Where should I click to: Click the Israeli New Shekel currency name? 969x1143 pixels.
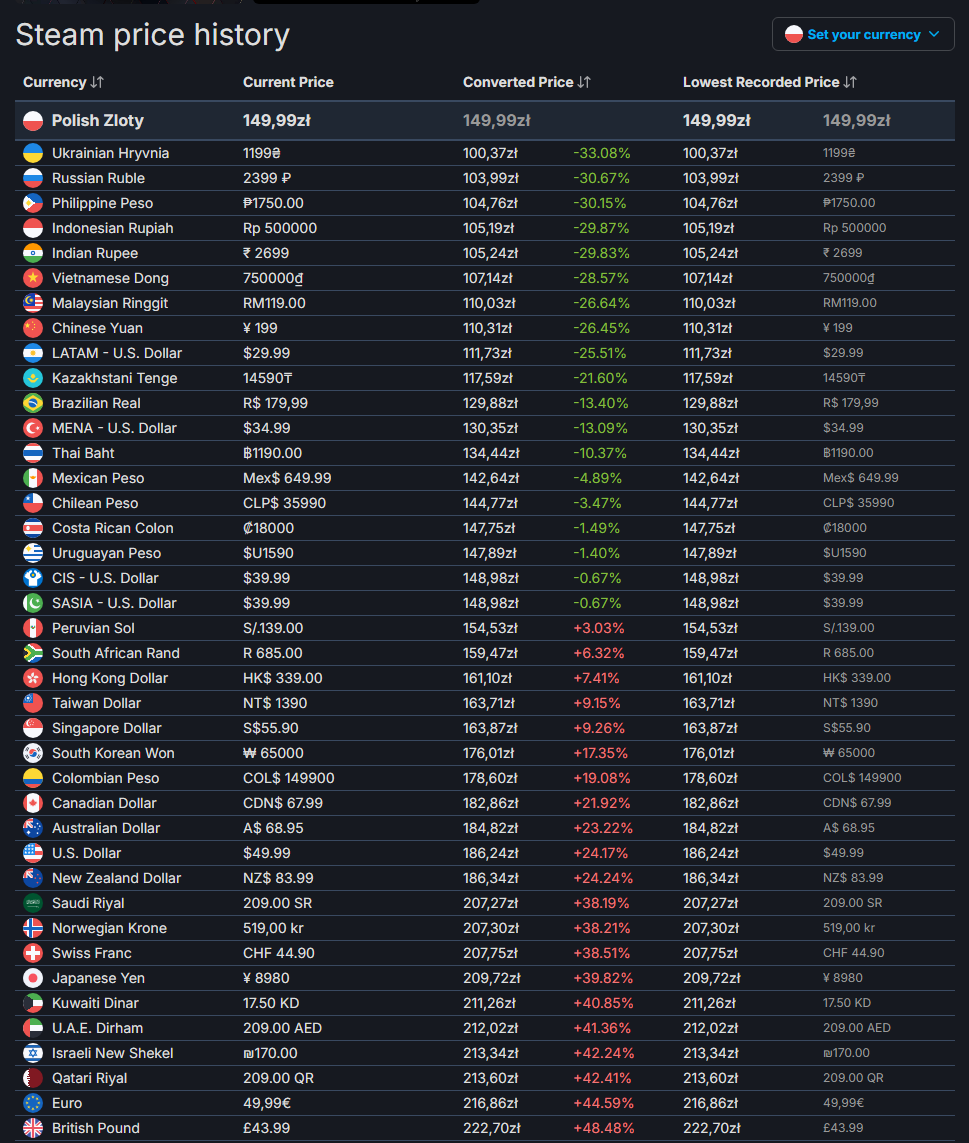pos(112,1053)
